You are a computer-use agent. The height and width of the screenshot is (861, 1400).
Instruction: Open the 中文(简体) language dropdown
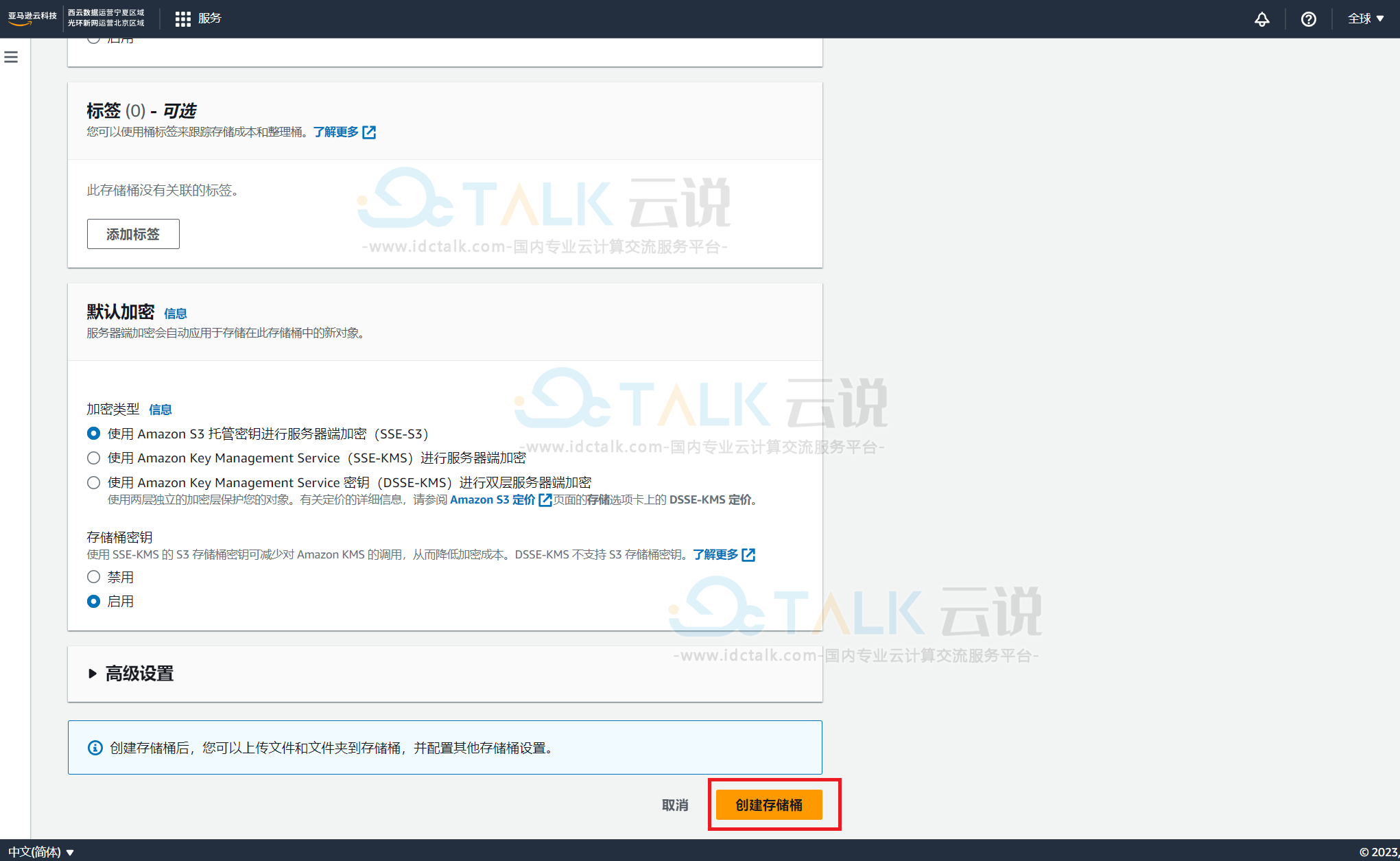coord(40,851)
